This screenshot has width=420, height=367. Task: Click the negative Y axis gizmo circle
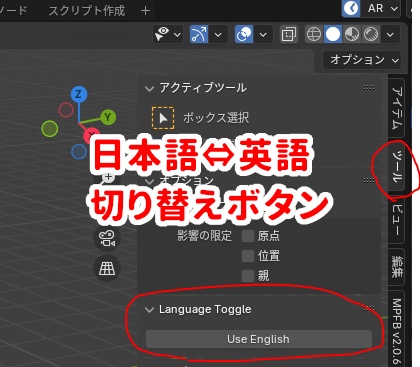(x=50, y=129)
